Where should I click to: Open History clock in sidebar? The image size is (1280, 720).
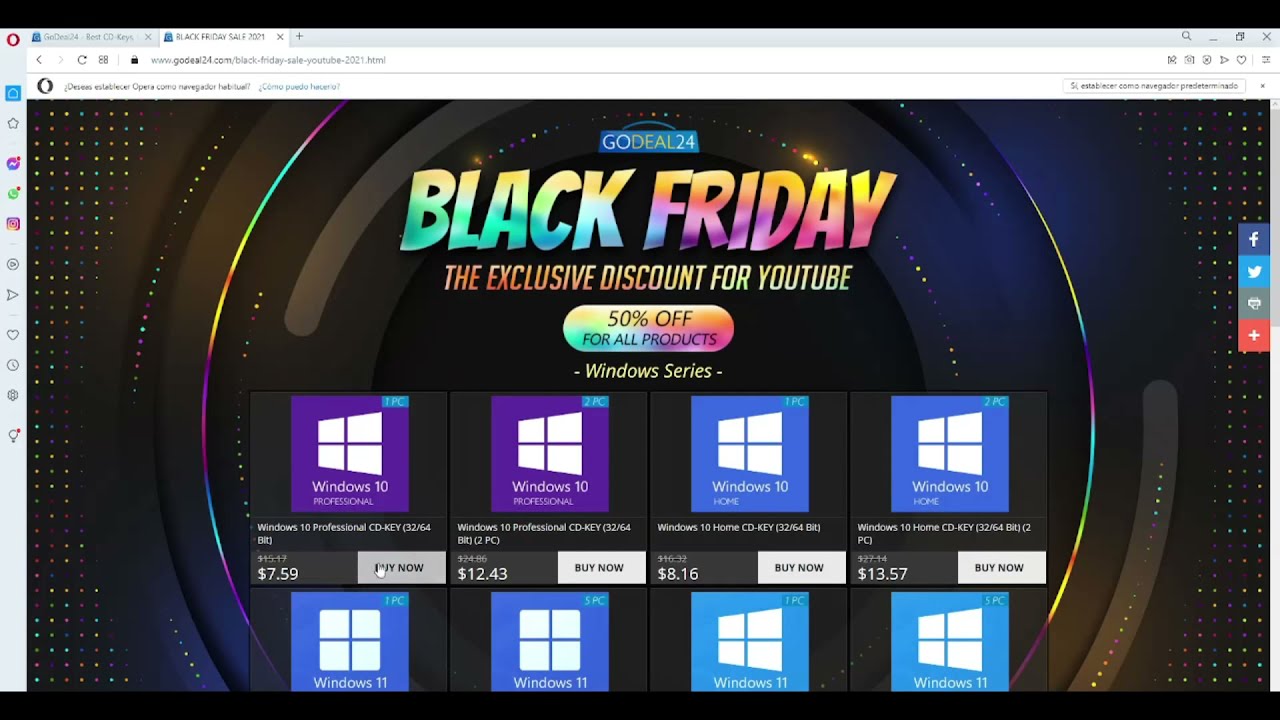pos(13,365)
